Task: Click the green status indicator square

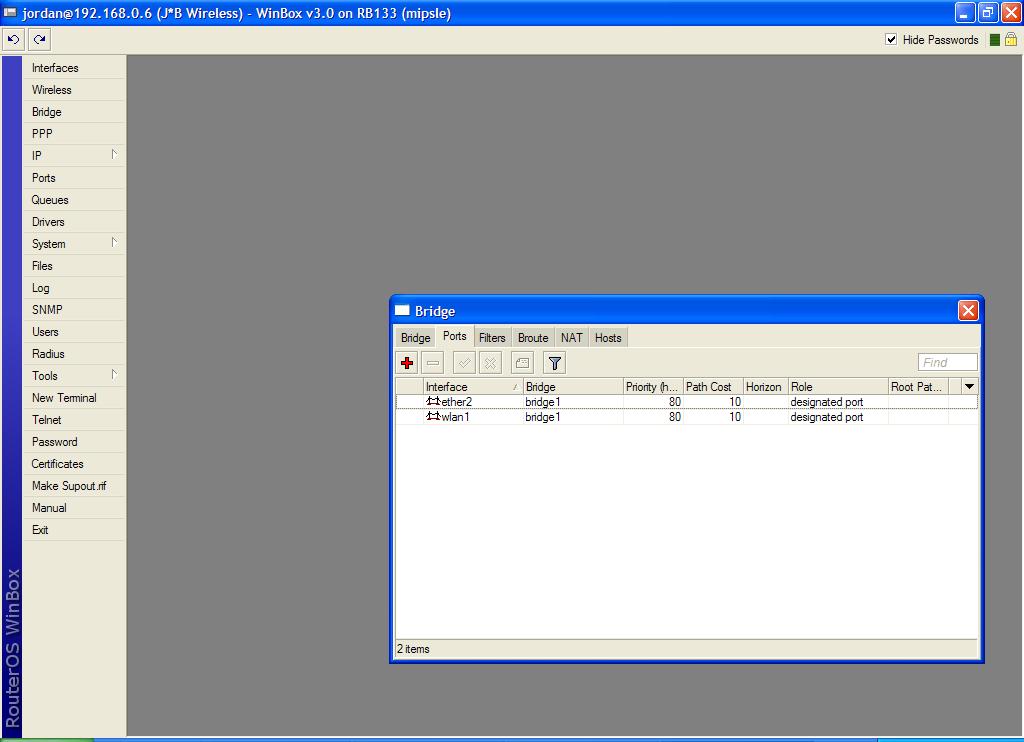Action: pyautogui.click(x=995, y=40)
